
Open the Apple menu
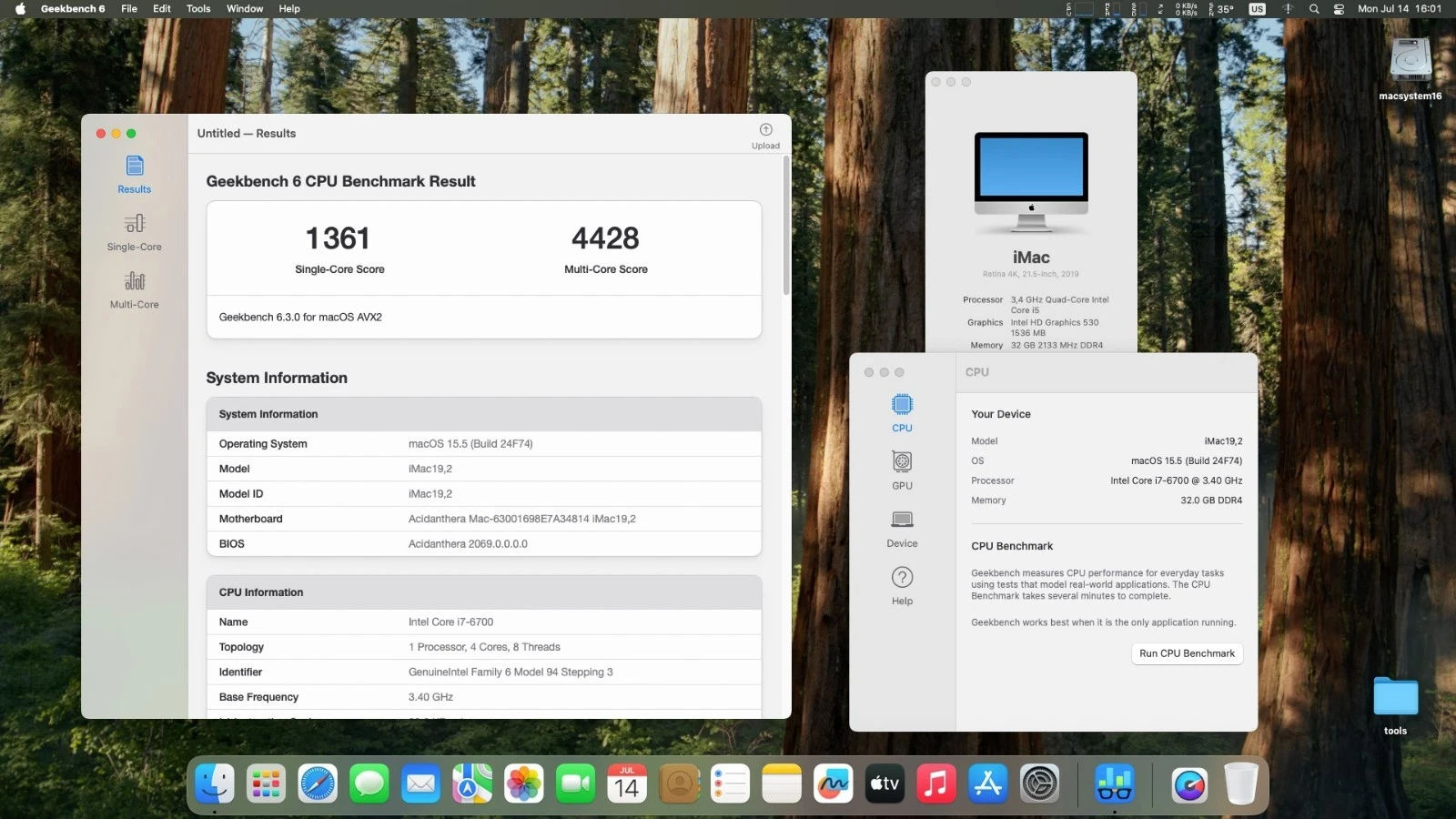(20, 9)
